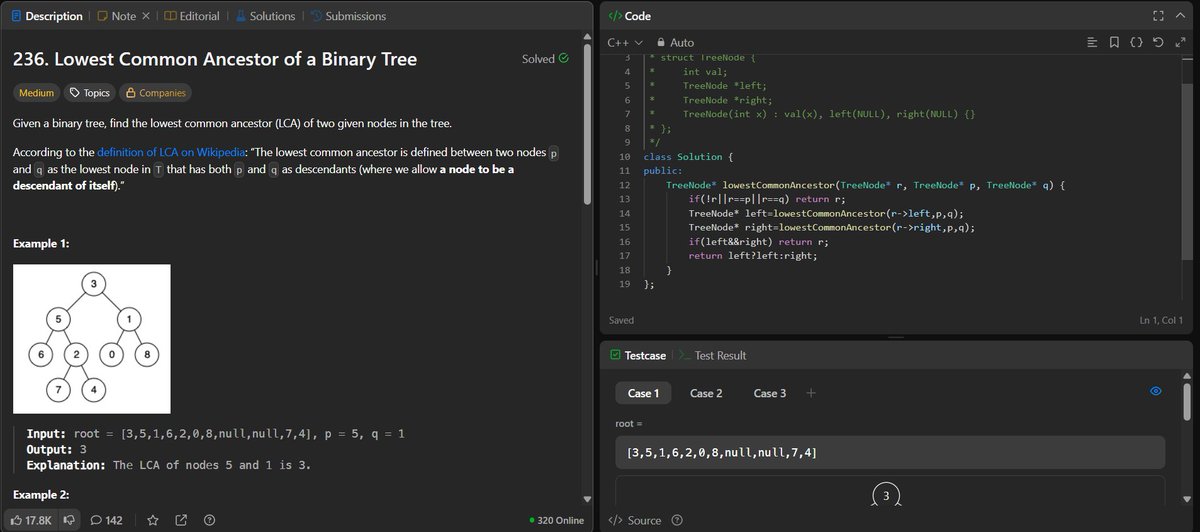Close the Note tab with the X
Viewport: 1200px width, 532px height.
[146, 16]
